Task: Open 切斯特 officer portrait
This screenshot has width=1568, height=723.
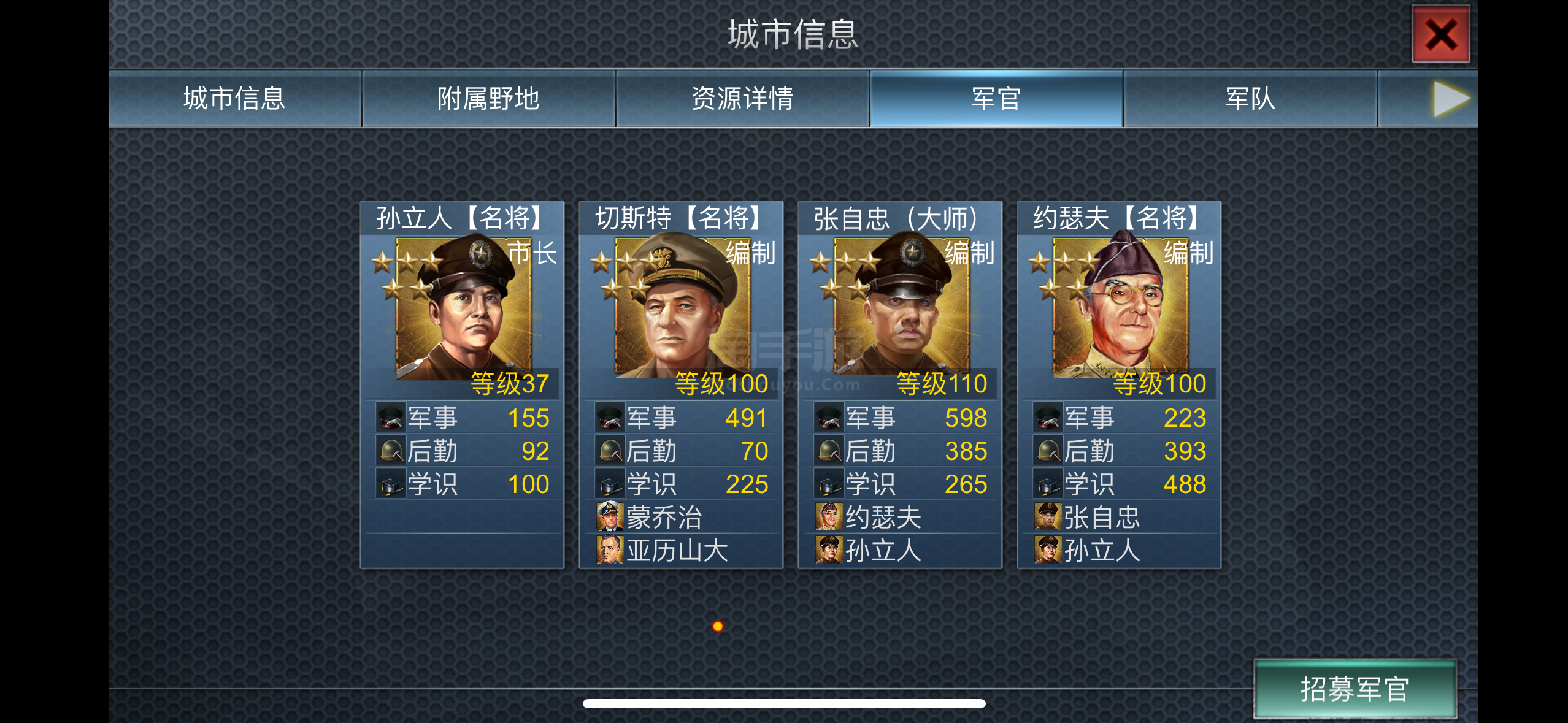Action: coord(683,307)
